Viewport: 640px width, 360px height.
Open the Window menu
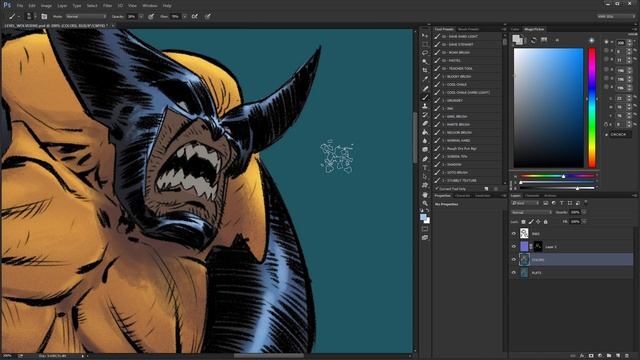(x=150, y=6)
